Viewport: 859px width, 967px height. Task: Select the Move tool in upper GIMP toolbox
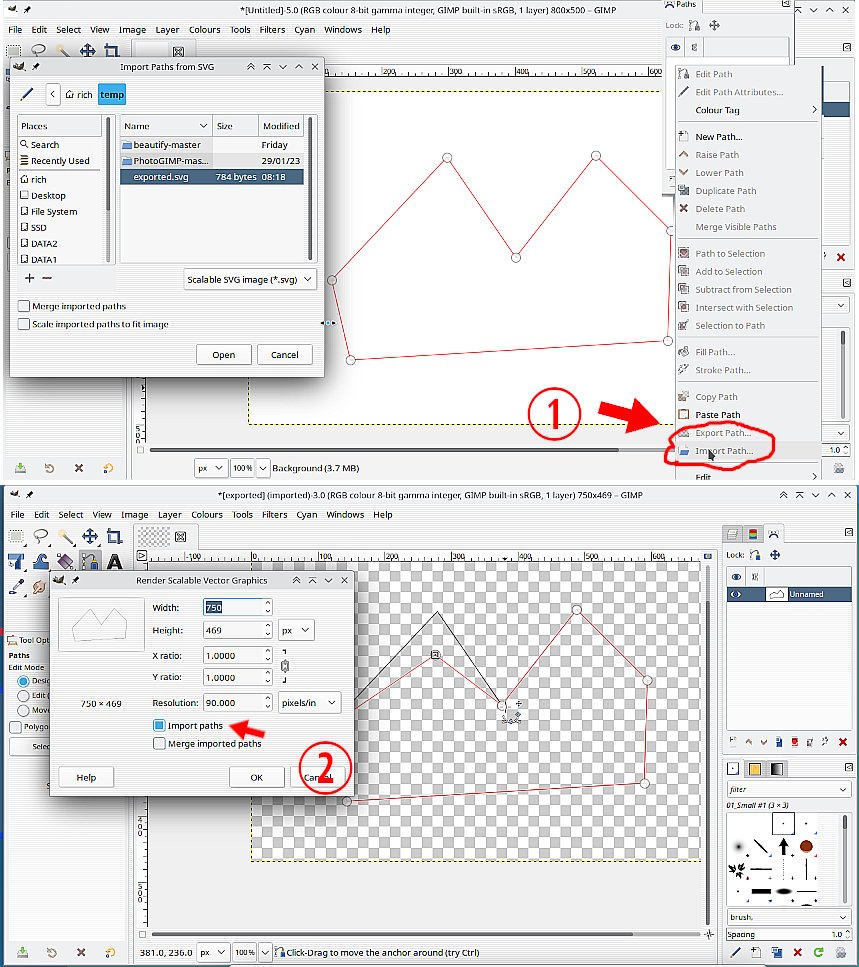click(x=88, y=51)
